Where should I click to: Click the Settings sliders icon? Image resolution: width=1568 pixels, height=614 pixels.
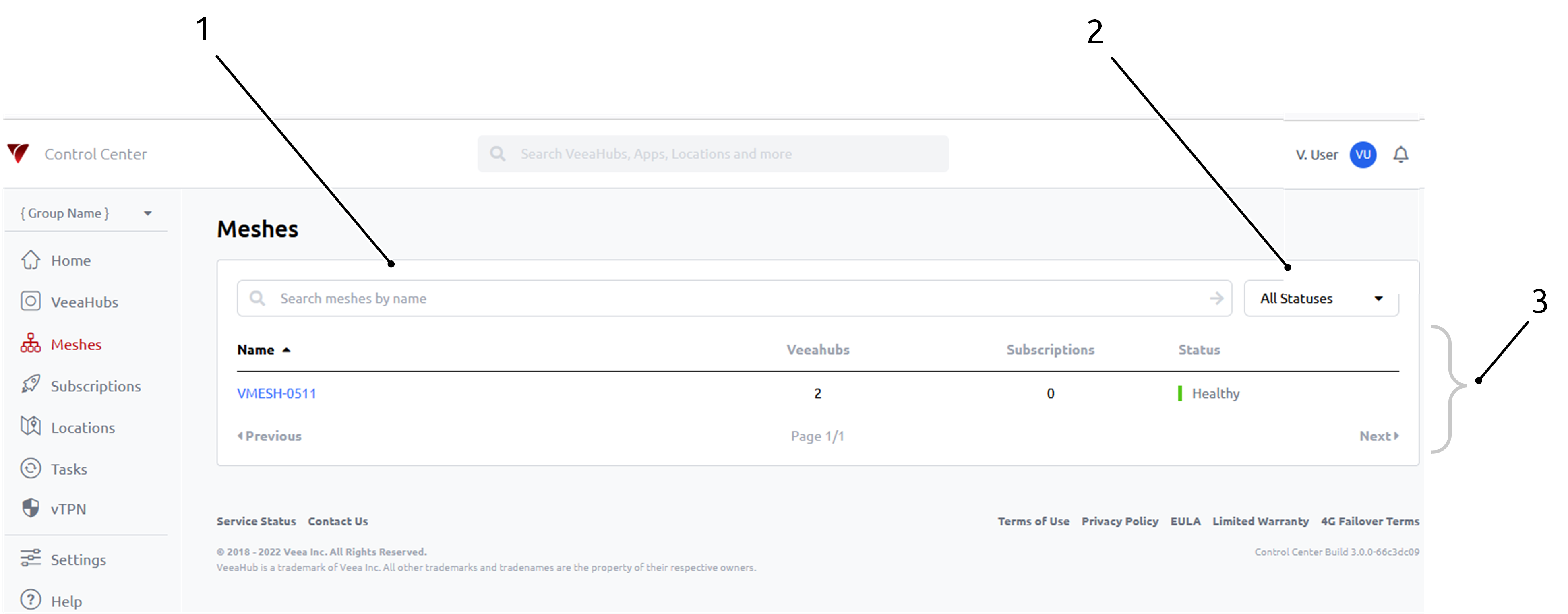coord(31,558)
